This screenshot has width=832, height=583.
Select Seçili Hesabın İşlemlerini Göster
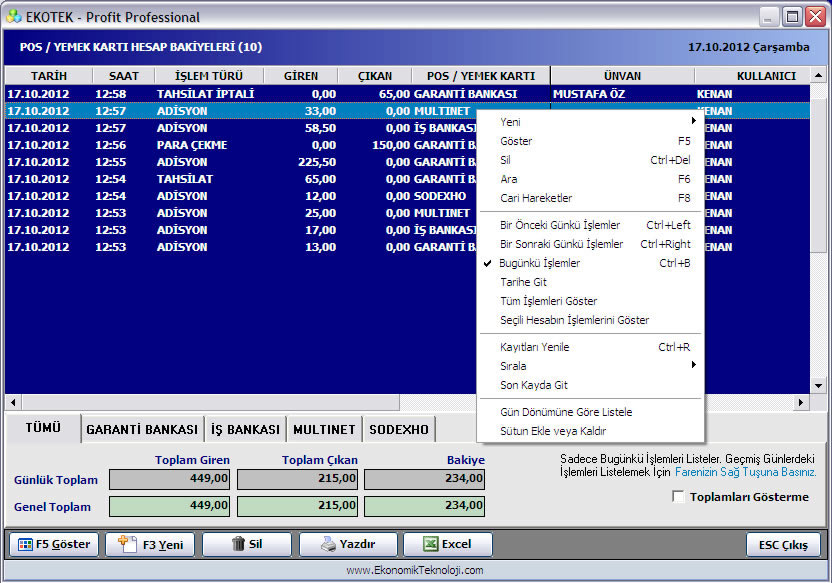pyautogui.click(x=592, y=320)
